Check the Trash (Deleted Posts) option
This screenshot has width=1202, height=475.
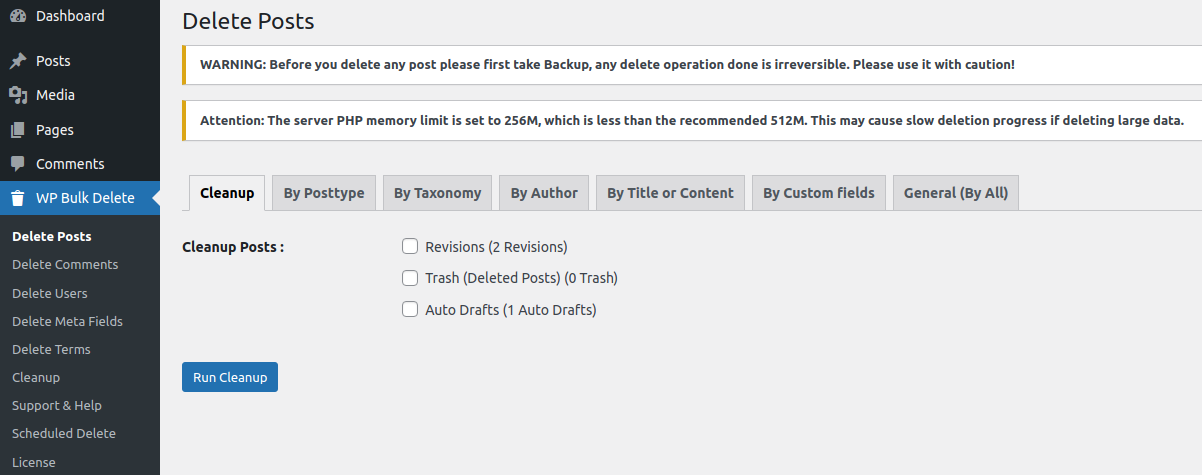tap(410, 278)
